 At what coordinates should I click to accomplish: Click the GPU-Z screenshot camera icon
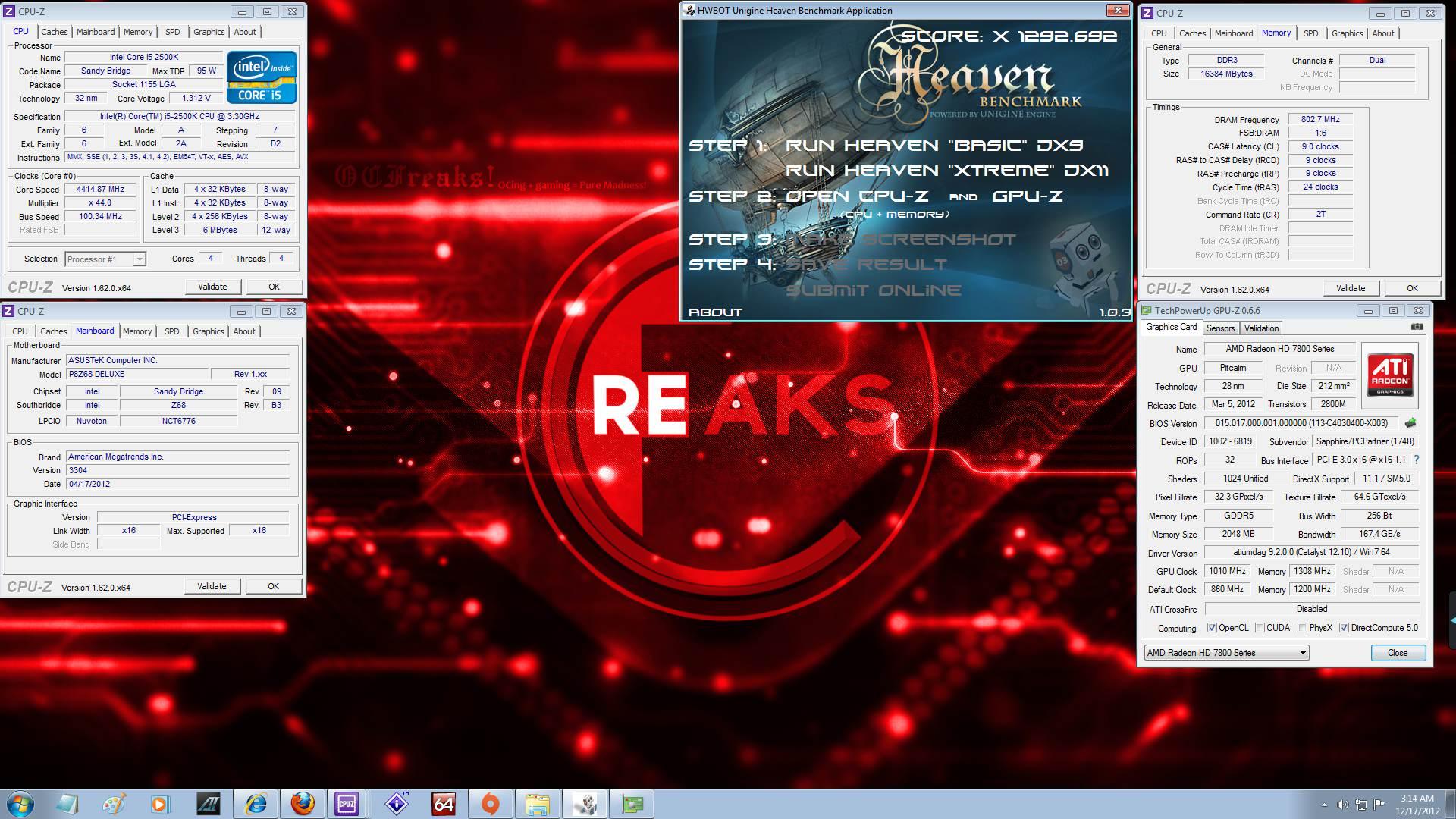click(x=1417, y=327)
